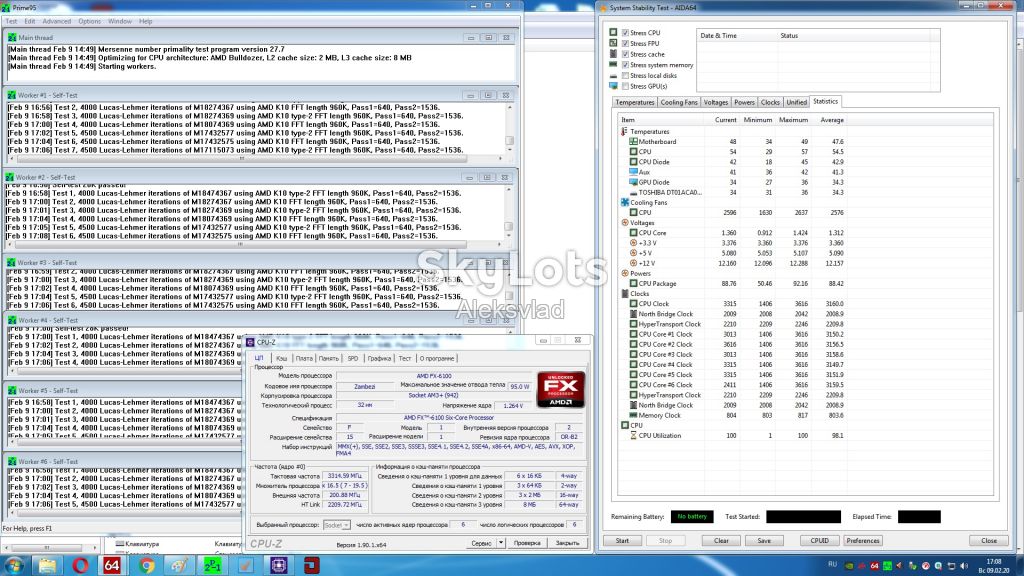Screen dimensions: 1024x576
Task: Collapse the CPU group above CPU Utilization
Action: pos(624,425)
